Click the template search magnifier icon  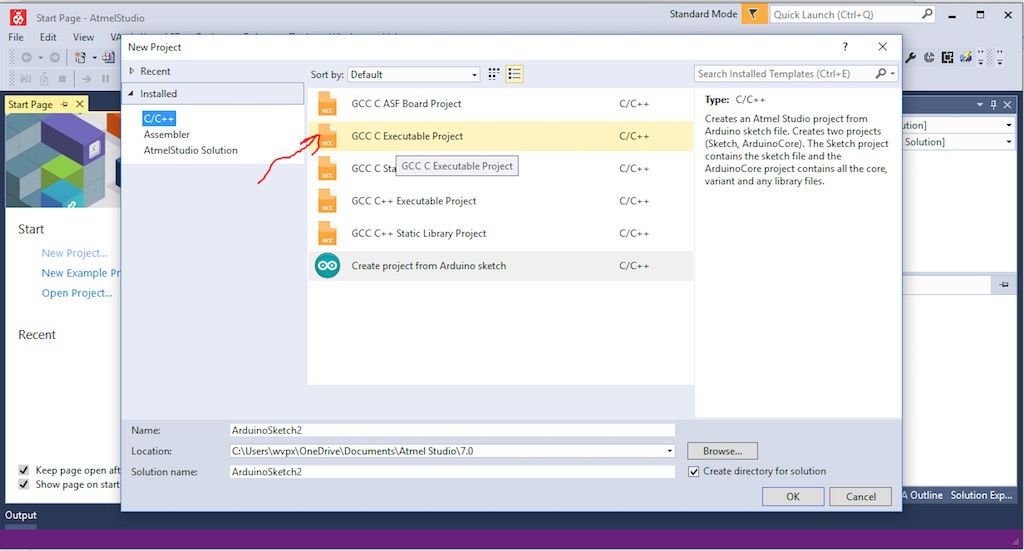pyautogui.click(x=880, y=74)
